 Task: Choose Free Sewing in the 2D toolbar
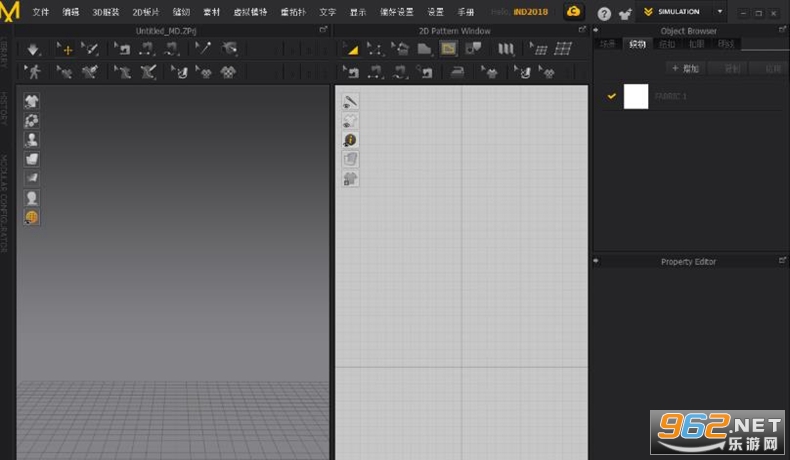pos(400,73)
